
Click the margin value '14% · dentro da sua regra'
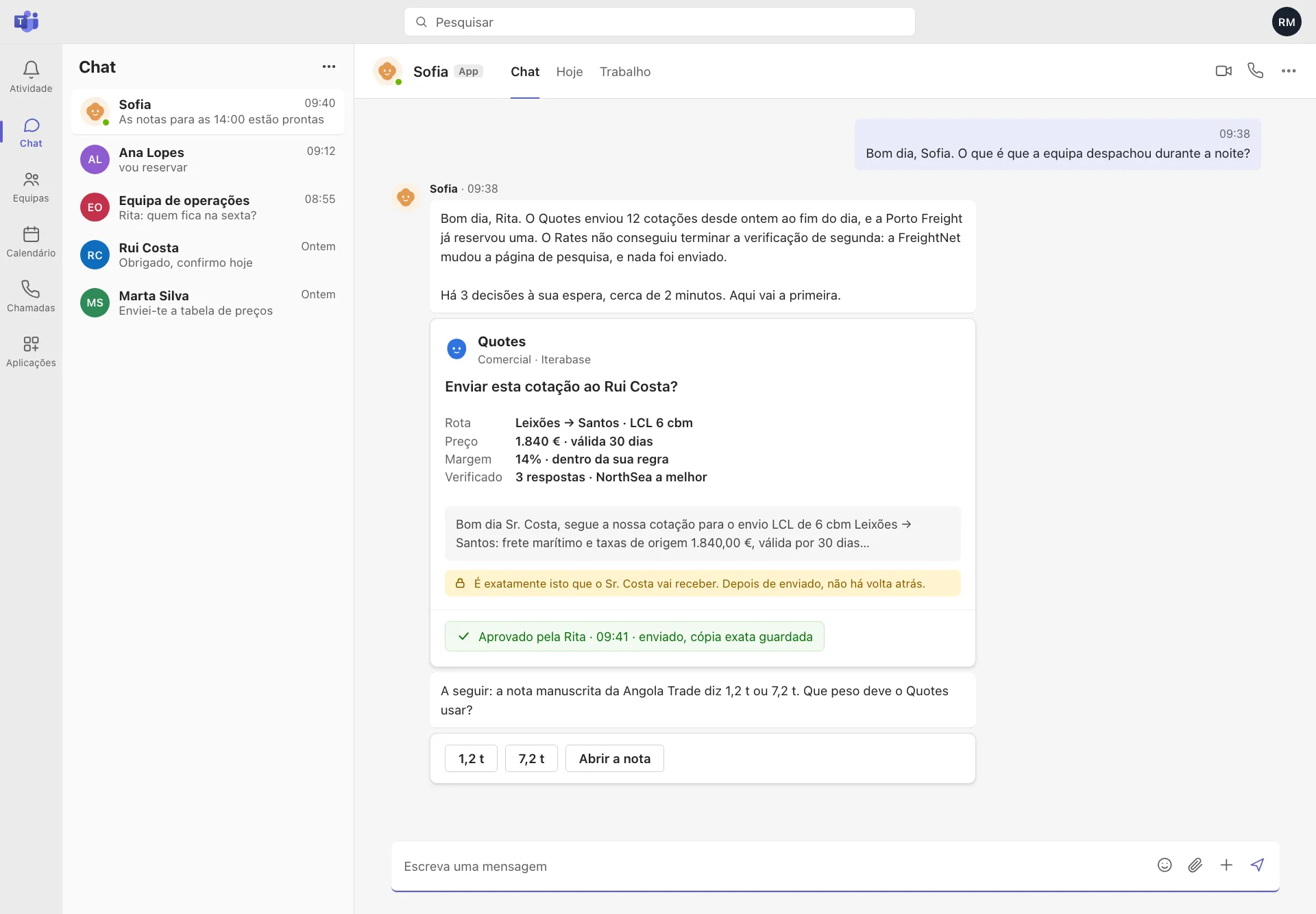tap(592, 459)
